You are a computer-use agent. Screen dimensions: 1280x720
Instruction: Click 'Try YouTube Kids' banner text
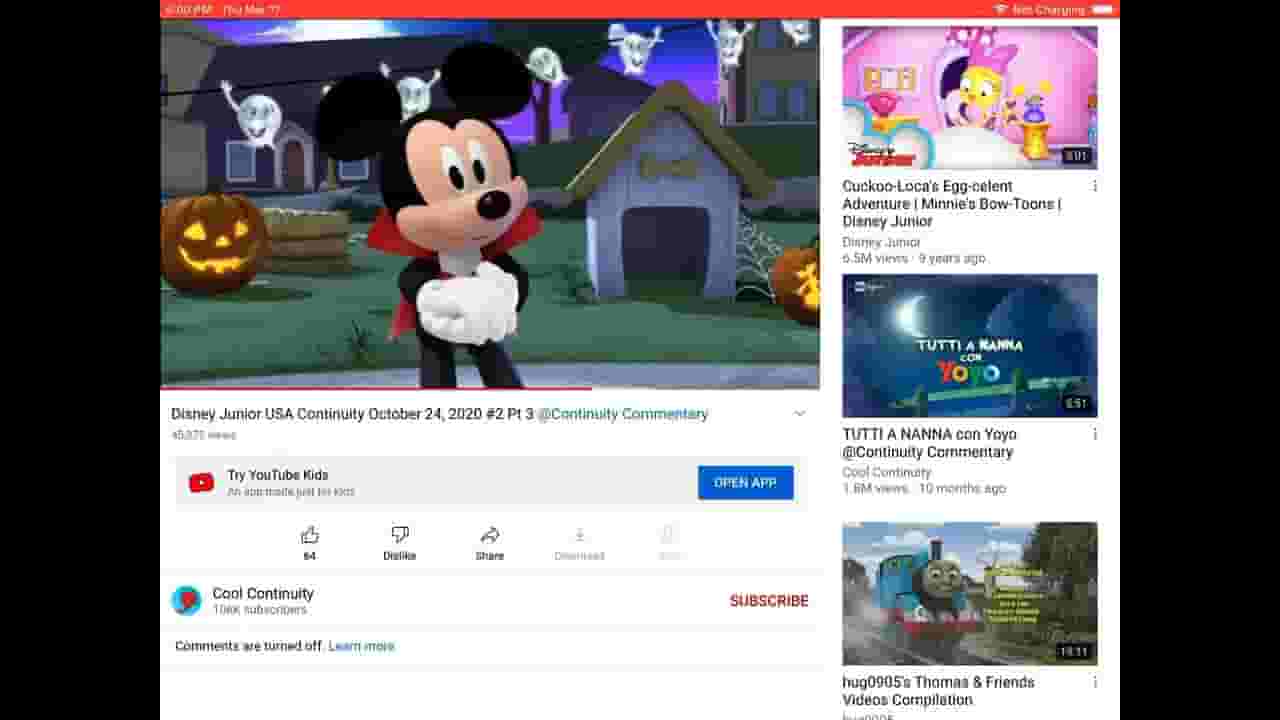(277, 475)
